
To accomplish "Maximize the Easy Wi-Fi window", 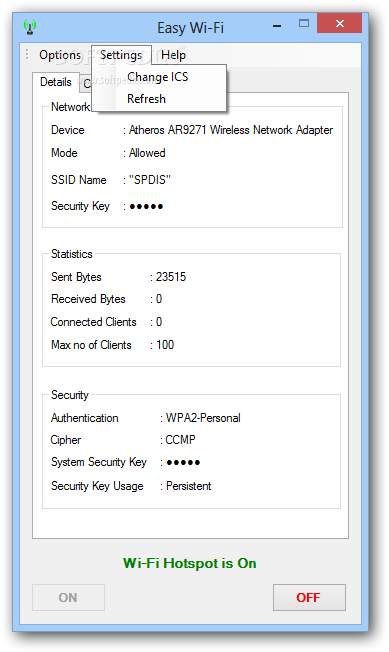I will click(x=304, y=24).
